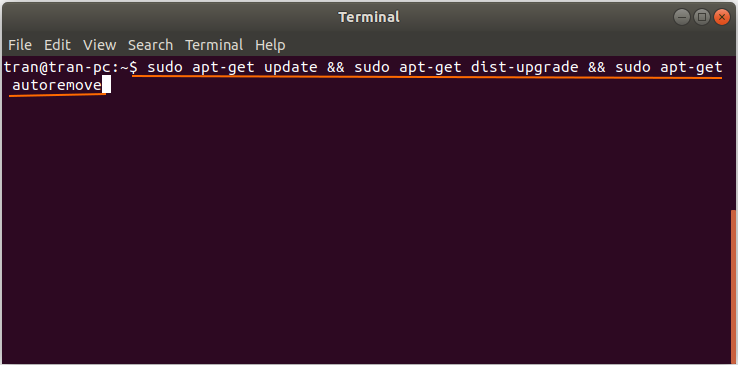Screen dimensions: 738x365
Task: Click the first && operator in the command
Action: click(336, 68)
